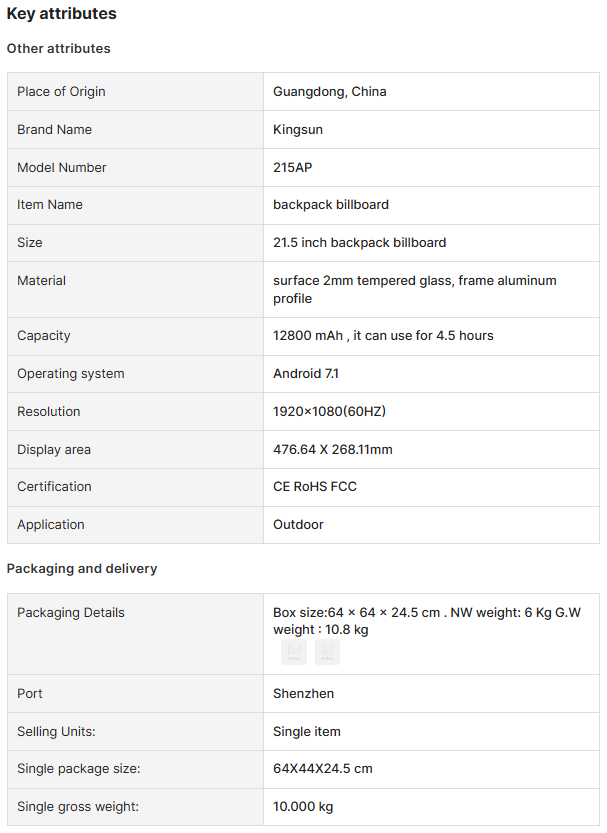
Task: Click the 215AP model number value
Action: [x=293, y=167]
